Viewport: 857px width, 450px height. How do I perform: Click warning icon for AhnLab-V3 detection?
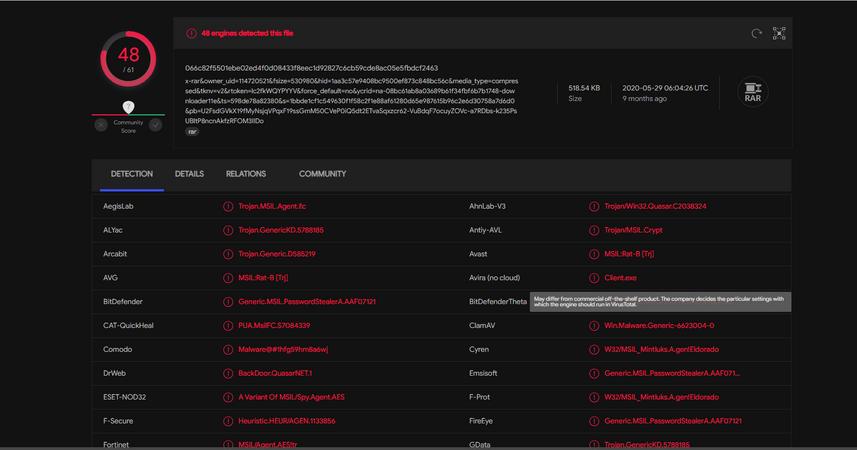594,207
